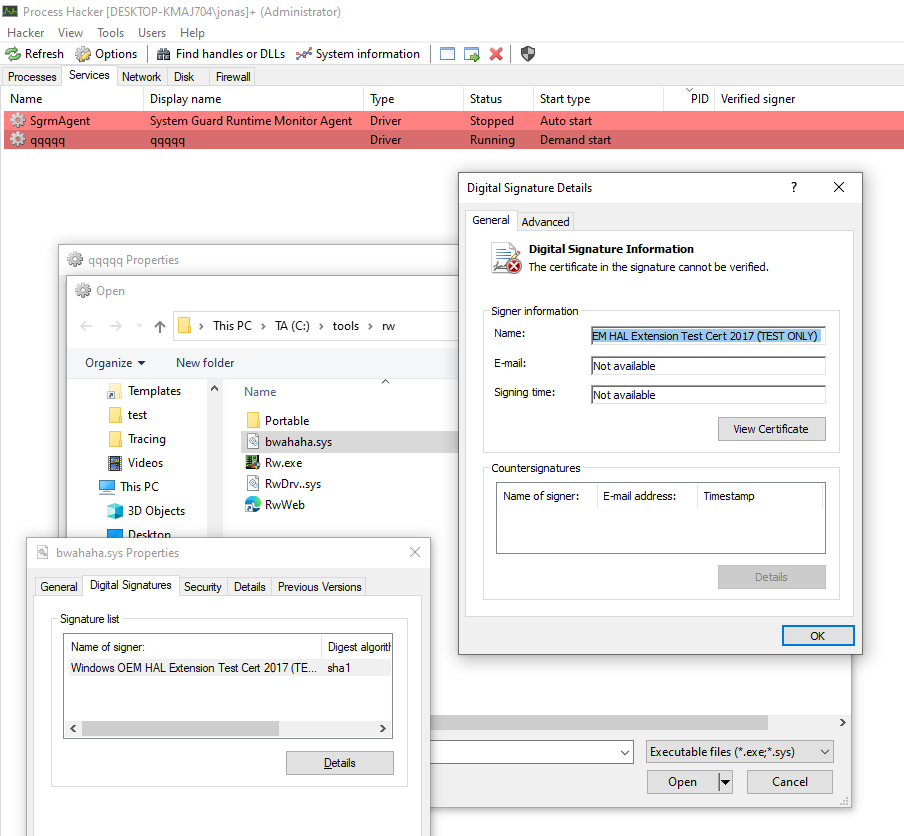Open Details tab in bwahaha.sys Properties

(250, 587)
